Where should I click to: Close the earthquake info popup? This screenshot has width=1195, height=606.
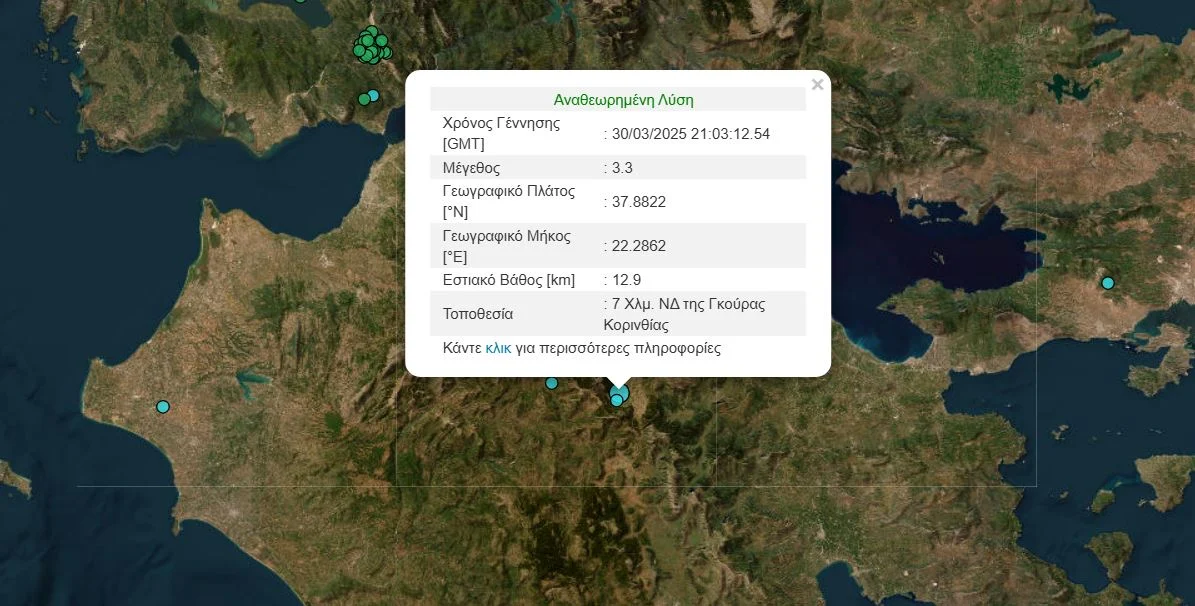pos(817,85)
